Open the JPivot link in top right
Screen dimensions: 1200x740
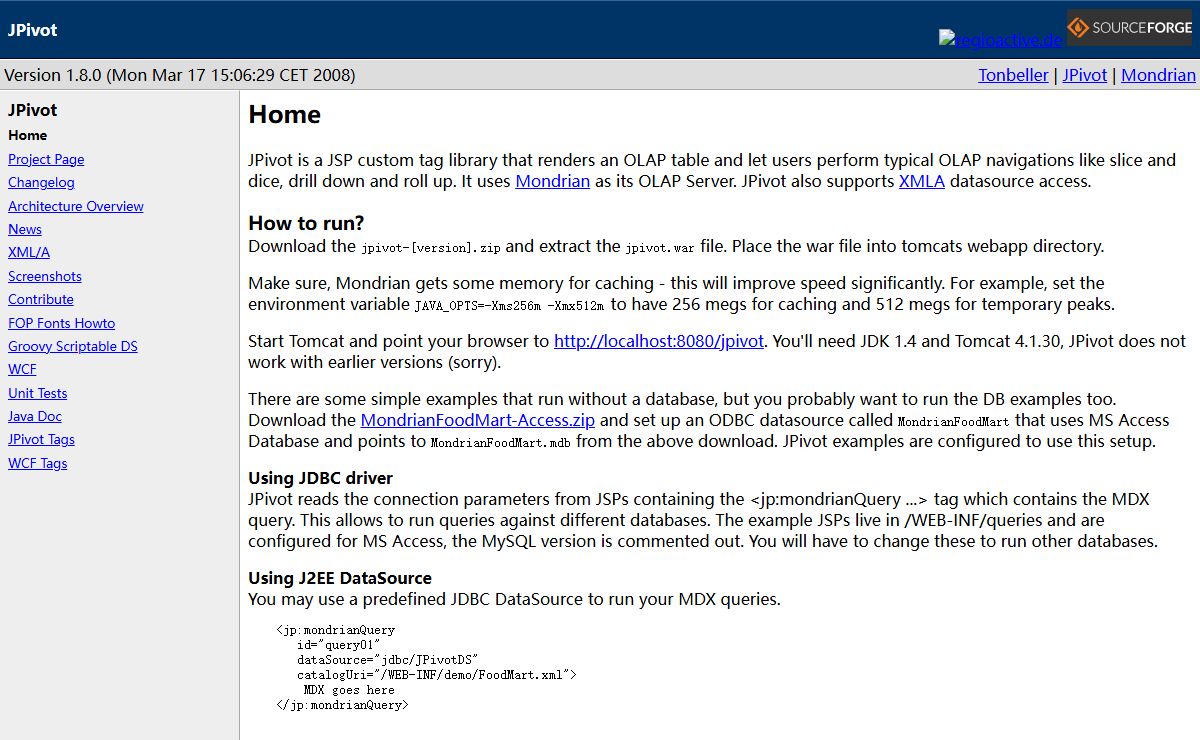1085,75
